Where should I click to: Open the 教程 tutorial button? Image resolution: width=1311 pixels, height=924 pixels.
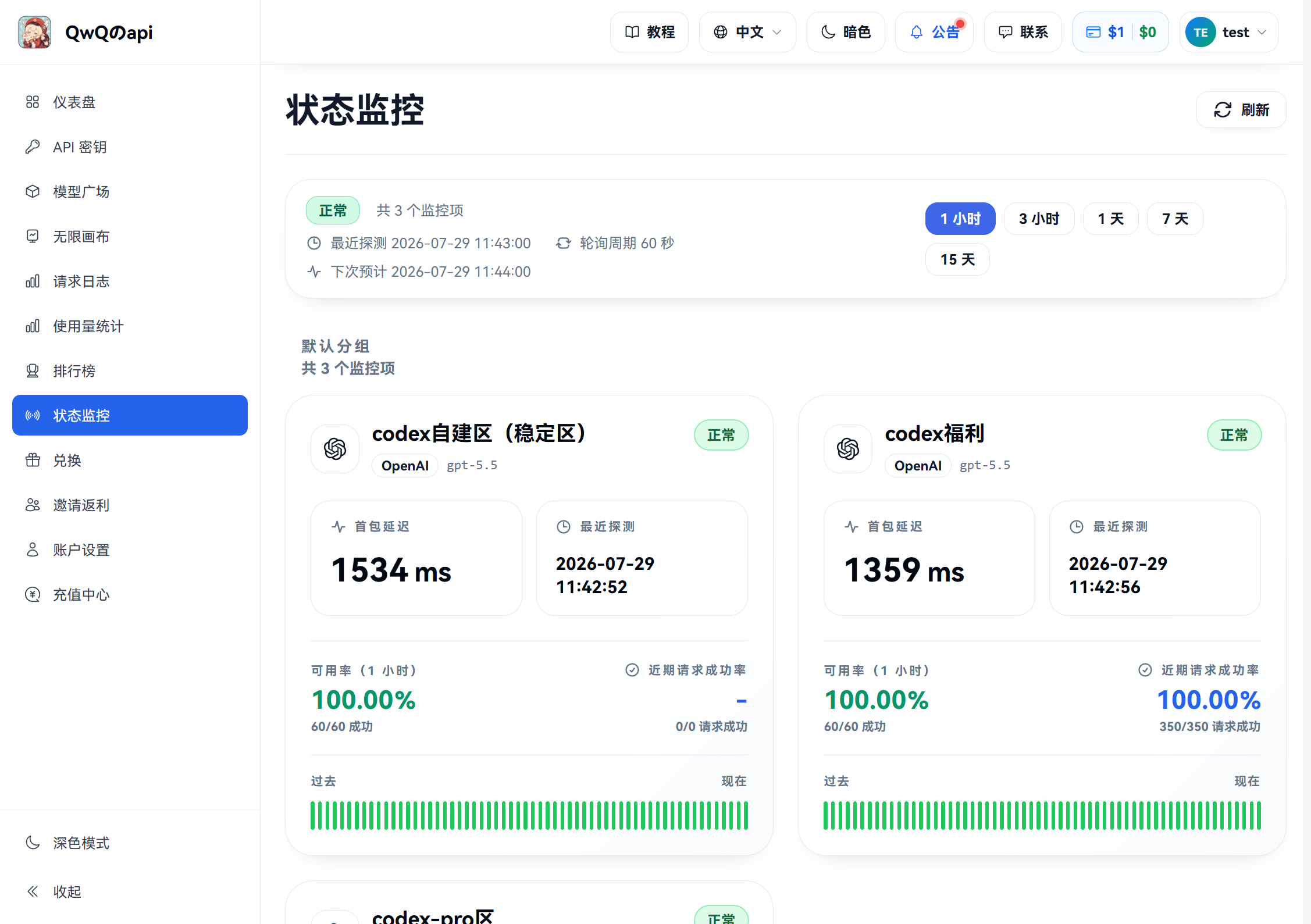point(649,32)
